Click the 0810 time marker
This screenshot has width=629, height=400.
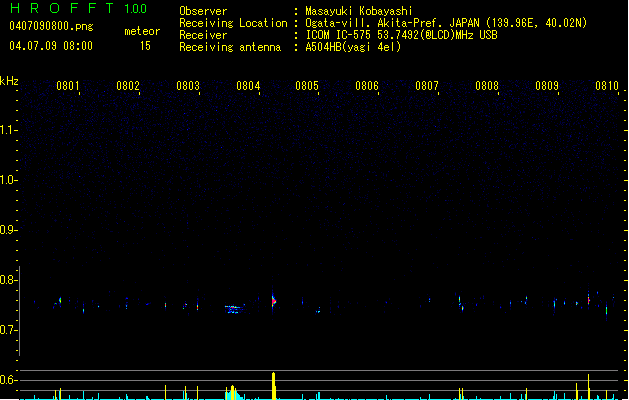(x=607, y=86)
